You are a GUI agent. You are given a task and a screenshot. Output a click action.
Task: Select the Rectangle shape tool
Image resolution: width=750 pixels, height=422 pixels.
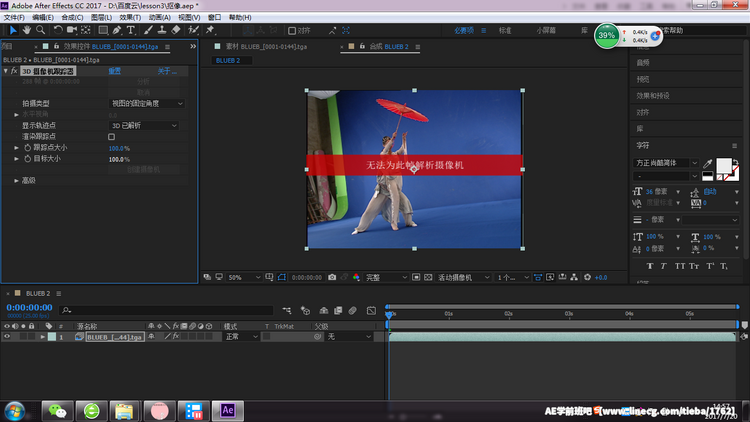coord(103,30)
